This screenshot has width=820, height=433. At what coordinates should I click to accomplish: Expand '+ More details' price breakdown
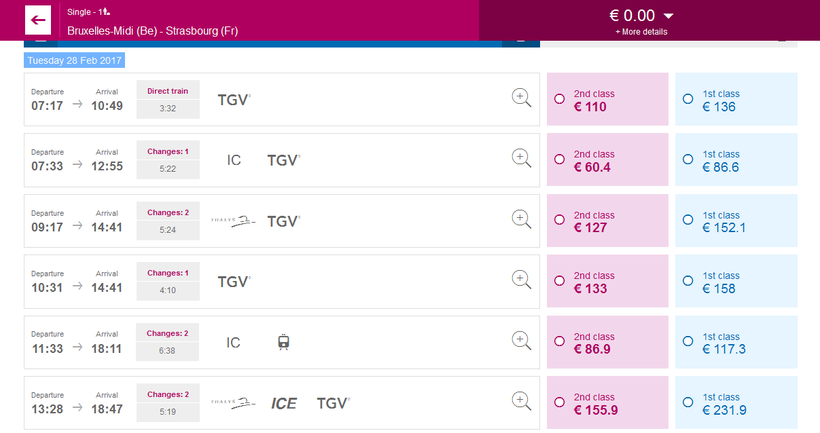click(x=641, y=32)
